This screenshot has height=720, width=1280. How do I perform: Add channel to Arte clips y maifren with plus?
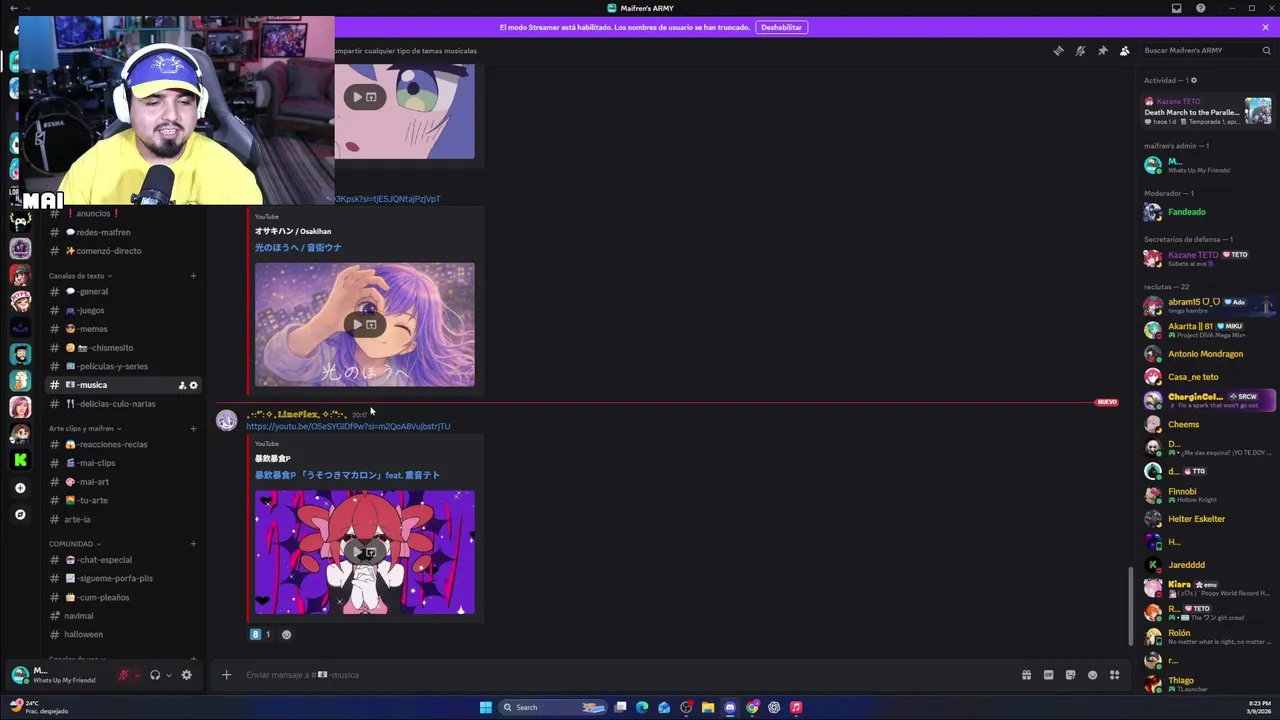coord(193,429)
